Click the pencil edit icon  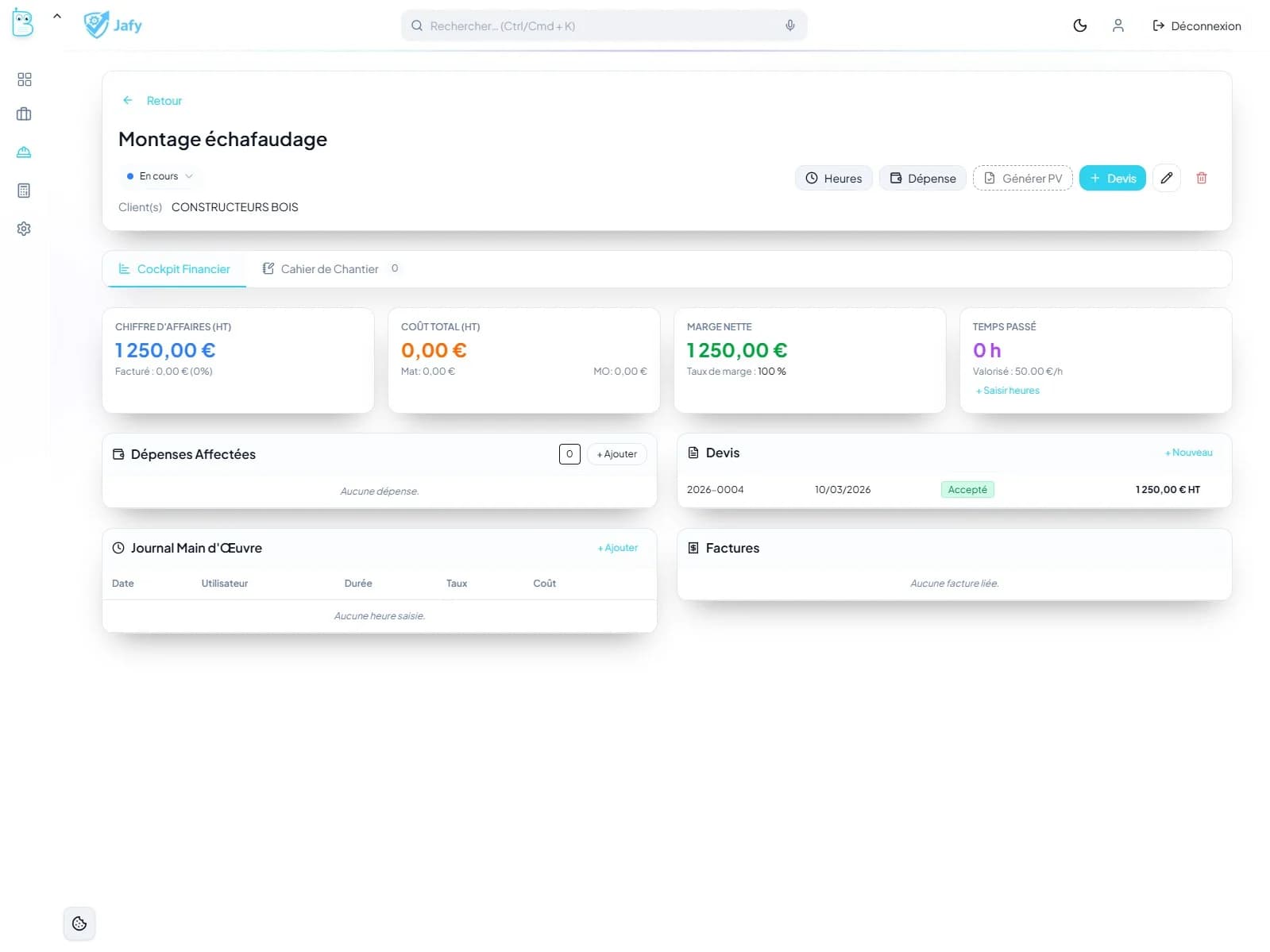[1166, 178]
